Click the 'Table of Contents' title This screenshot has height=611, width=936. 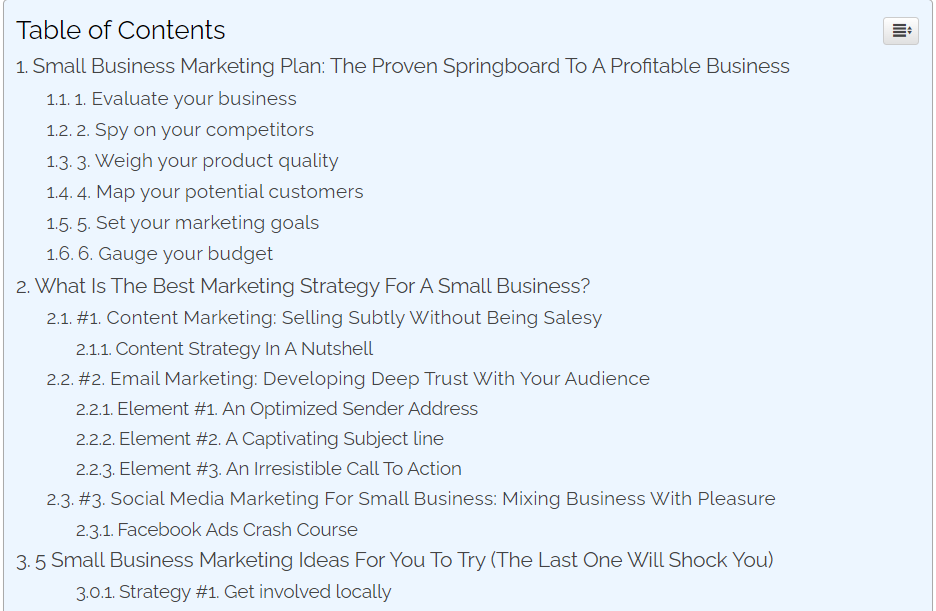(x=121, y=30)
